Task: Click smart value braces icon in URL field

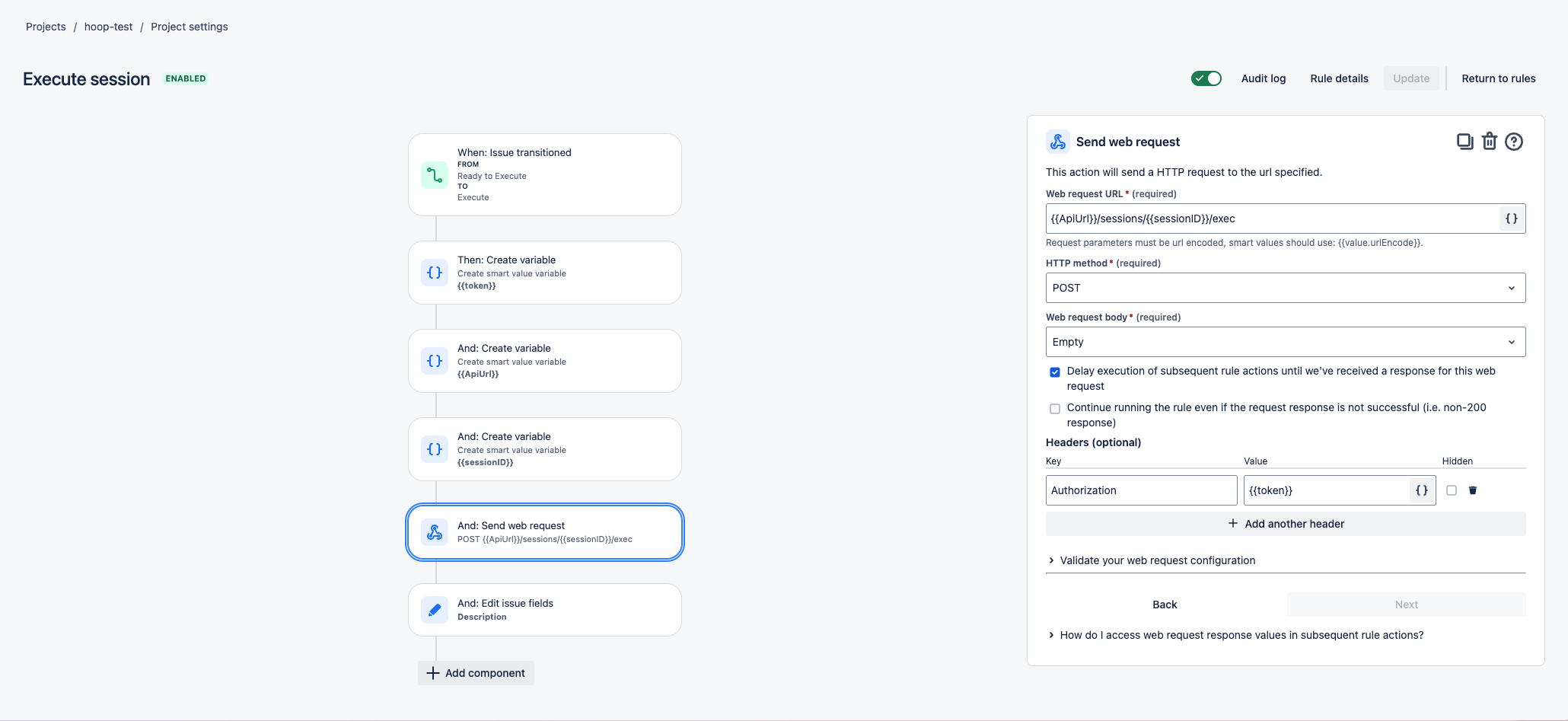Action: 1511,219
